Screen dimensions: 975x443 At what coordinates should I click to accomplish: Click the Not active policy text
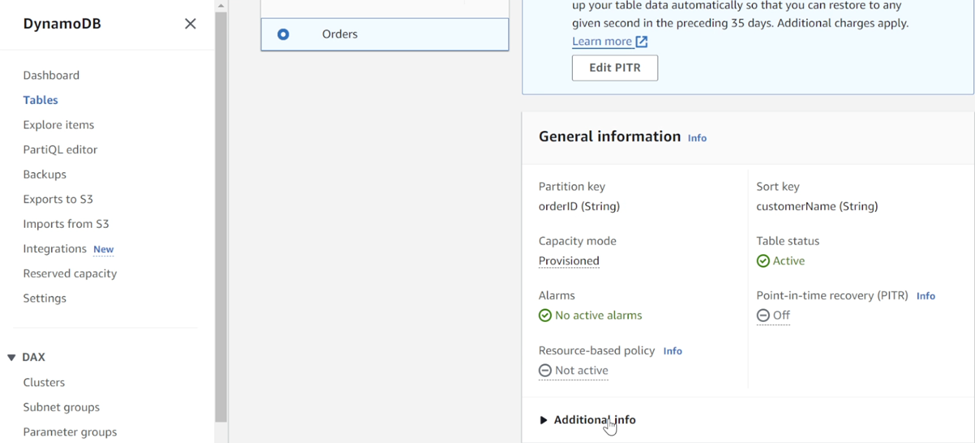click(x=581, y=371)
